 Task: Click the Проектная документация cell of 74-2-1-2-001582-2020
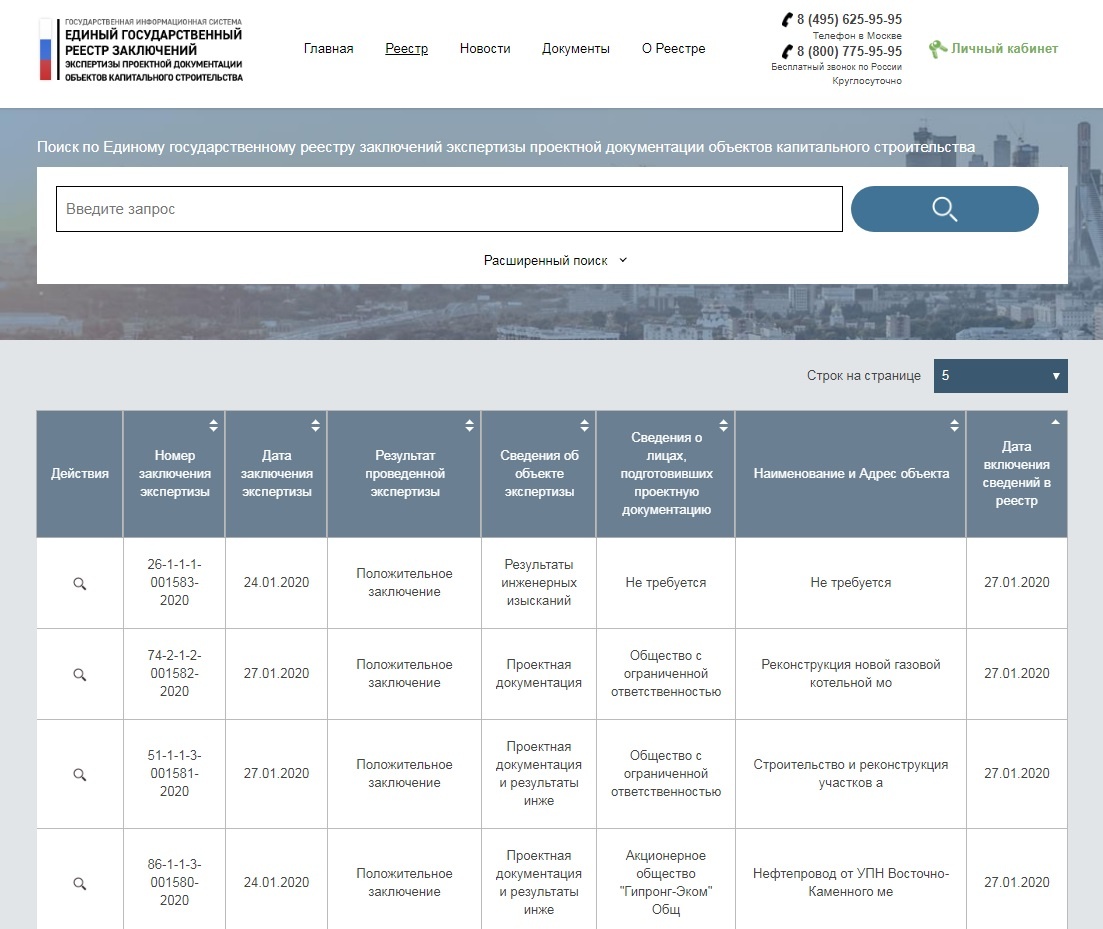point(539,673)
